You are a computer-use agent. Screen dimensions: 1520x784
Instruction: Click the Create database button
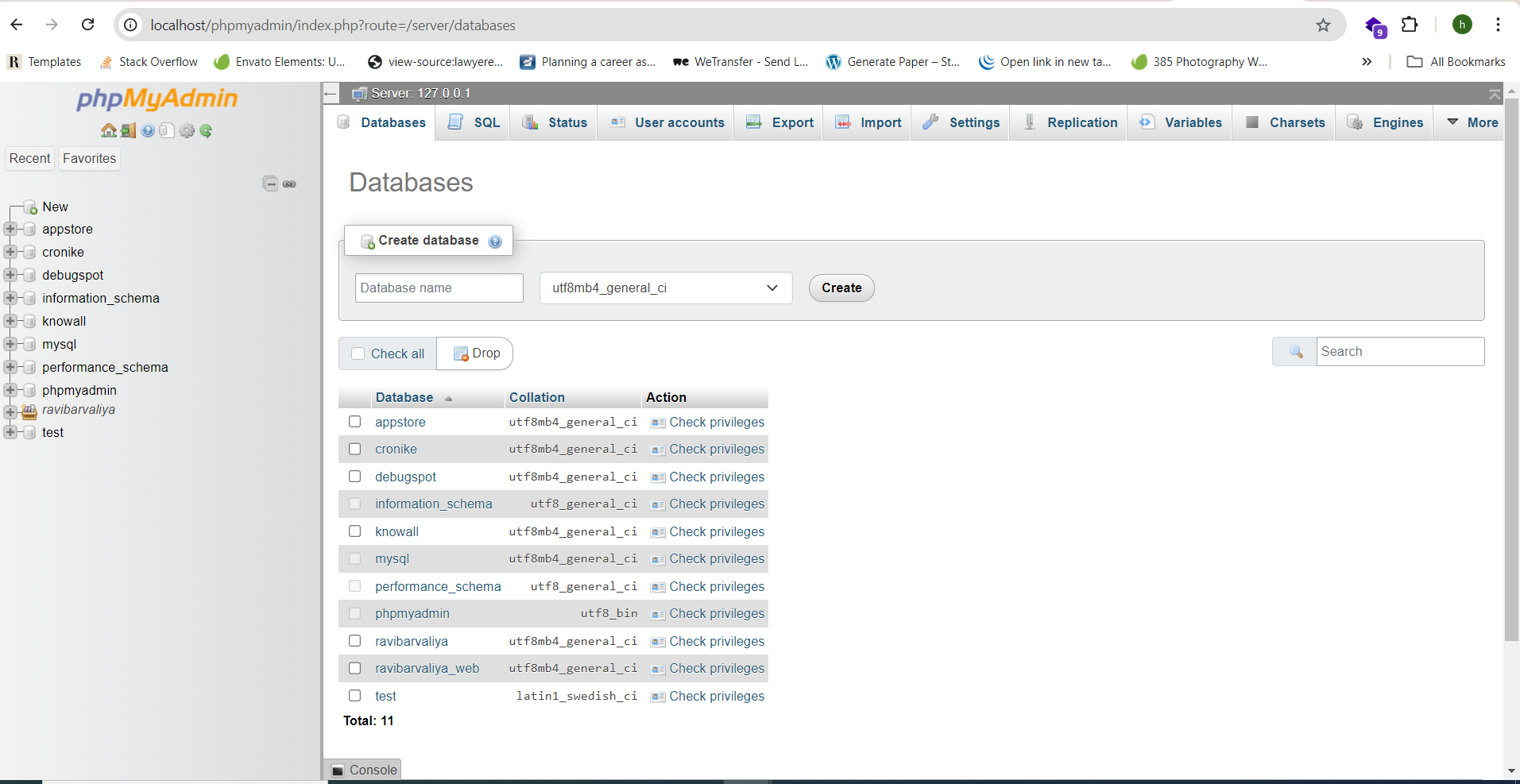pyautogui.click(x=841, y=288)
